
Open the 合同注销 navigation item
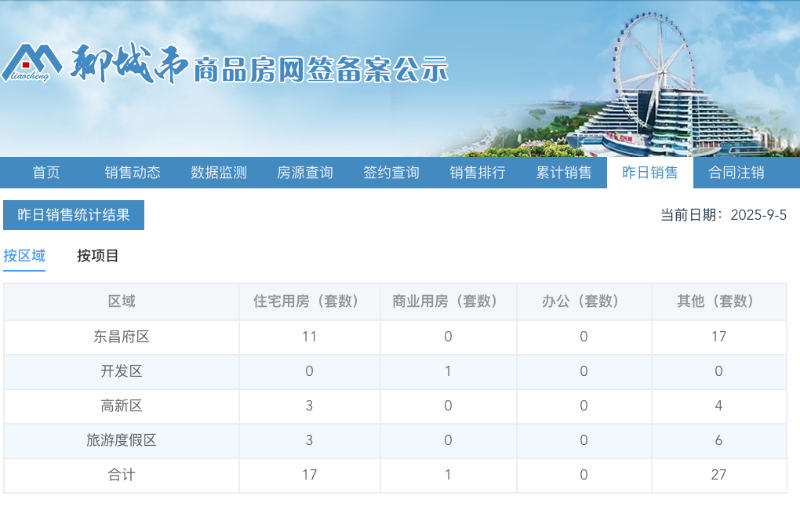tap(736, 173)
